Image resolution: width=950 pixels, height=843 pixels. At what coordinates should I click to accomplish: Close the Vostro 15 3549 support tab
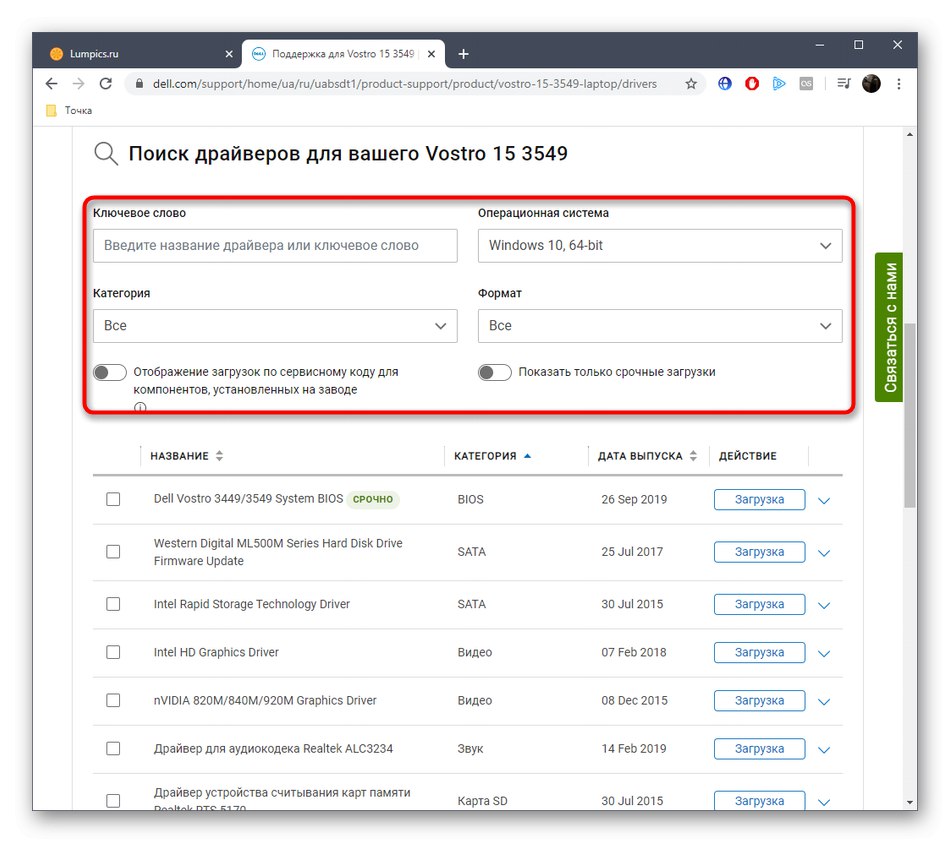[431, 54]
